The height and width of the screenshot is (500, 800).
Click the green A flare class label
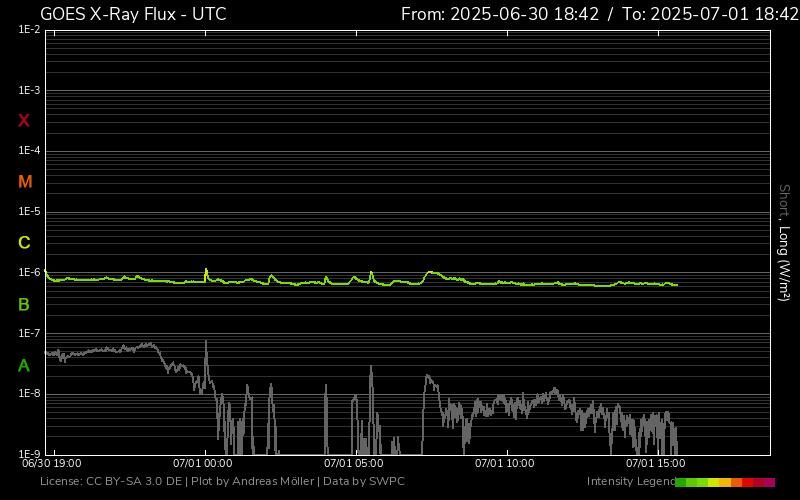pos(24,365)
